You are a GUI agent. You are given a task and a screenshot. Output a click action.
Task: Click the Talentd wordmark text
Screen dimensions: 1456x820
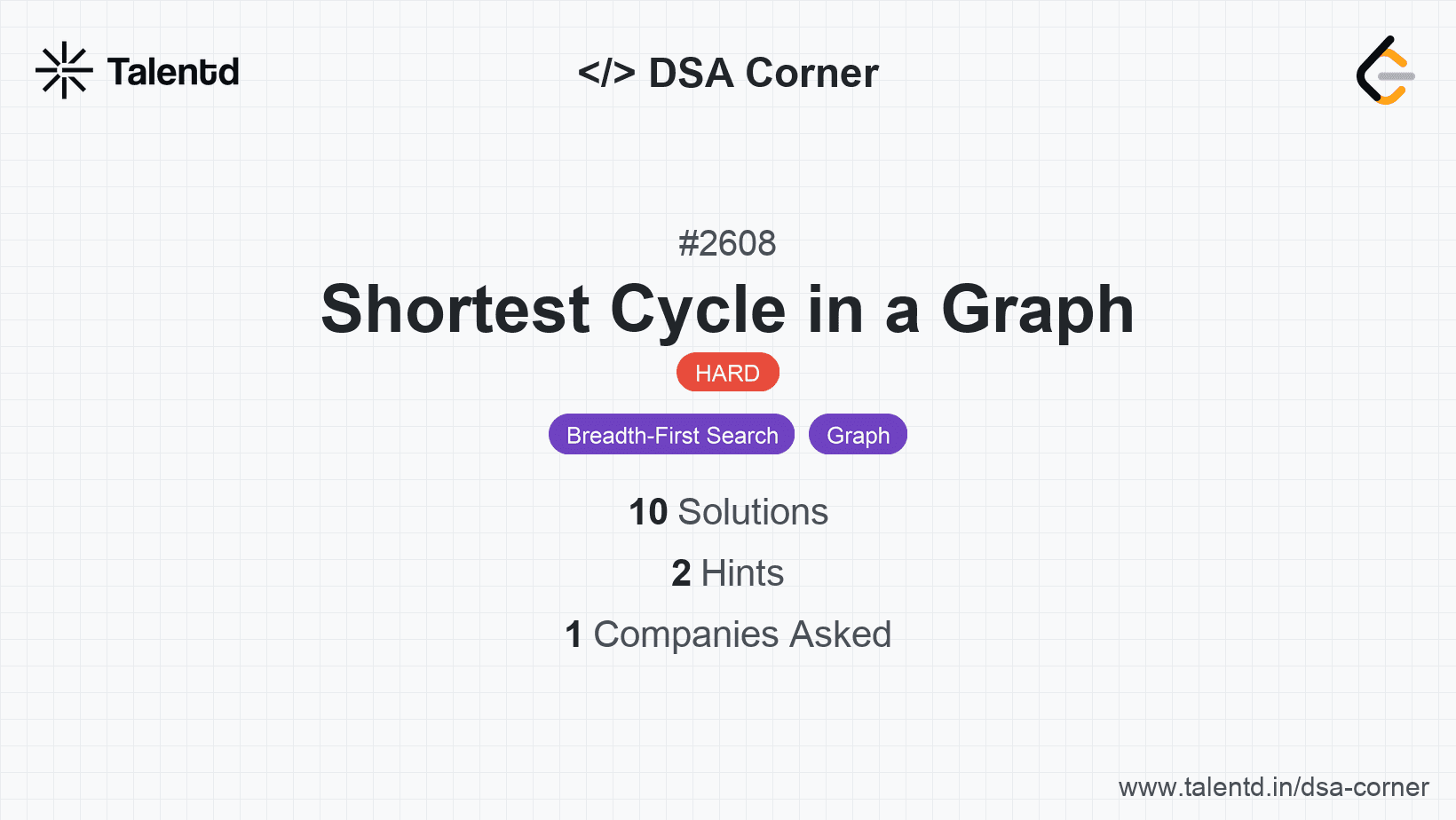[x=173, y=72]
